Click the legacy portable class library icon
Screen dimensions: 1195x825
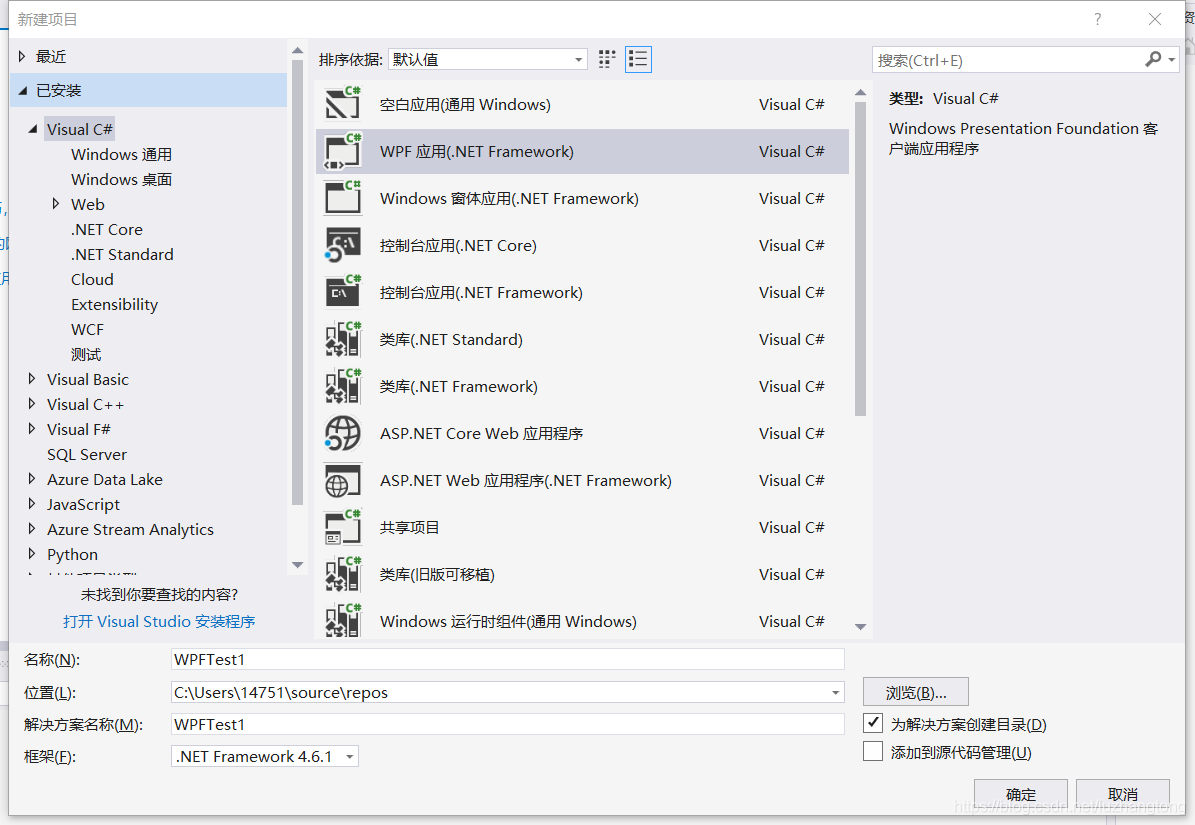pos(342,575)
